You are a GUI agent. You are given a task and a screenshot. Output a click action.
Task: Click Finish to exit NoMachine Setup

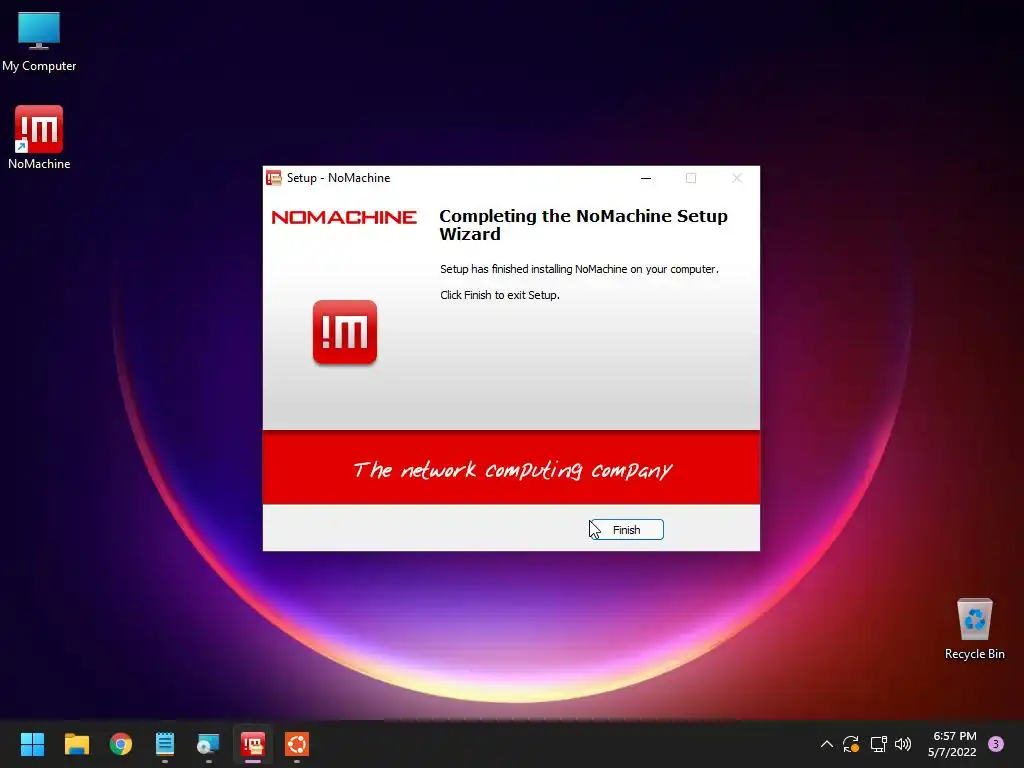[x=626, y=530]
